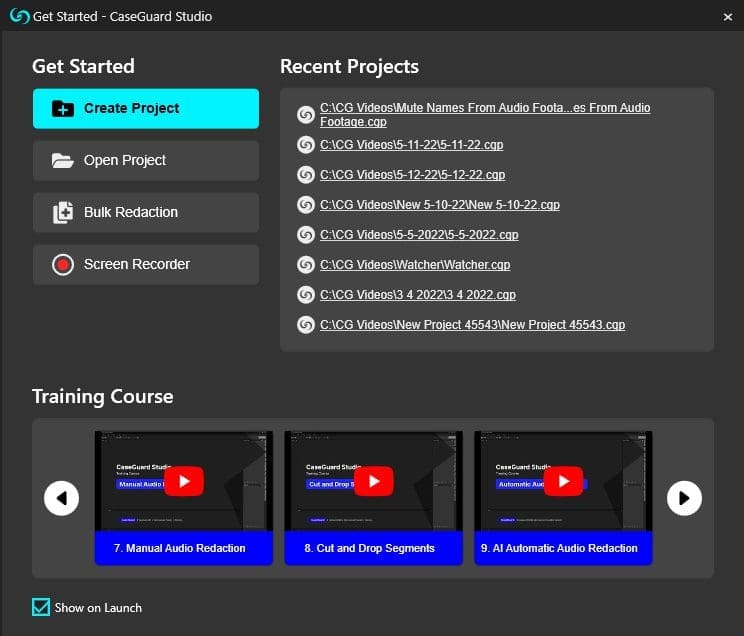Click the swirl icon beside 5-5-2022.cgp
This screenshot has width=744, height=636.
coord(306,234)
